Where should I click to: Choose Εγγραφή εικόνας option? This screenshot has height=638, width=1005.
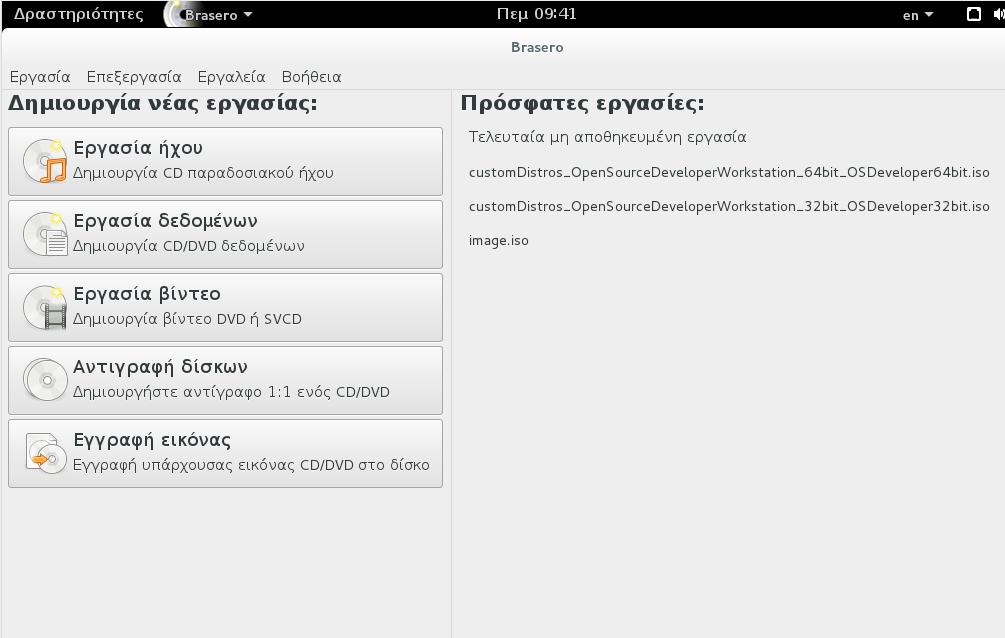[x=225, y=453]
